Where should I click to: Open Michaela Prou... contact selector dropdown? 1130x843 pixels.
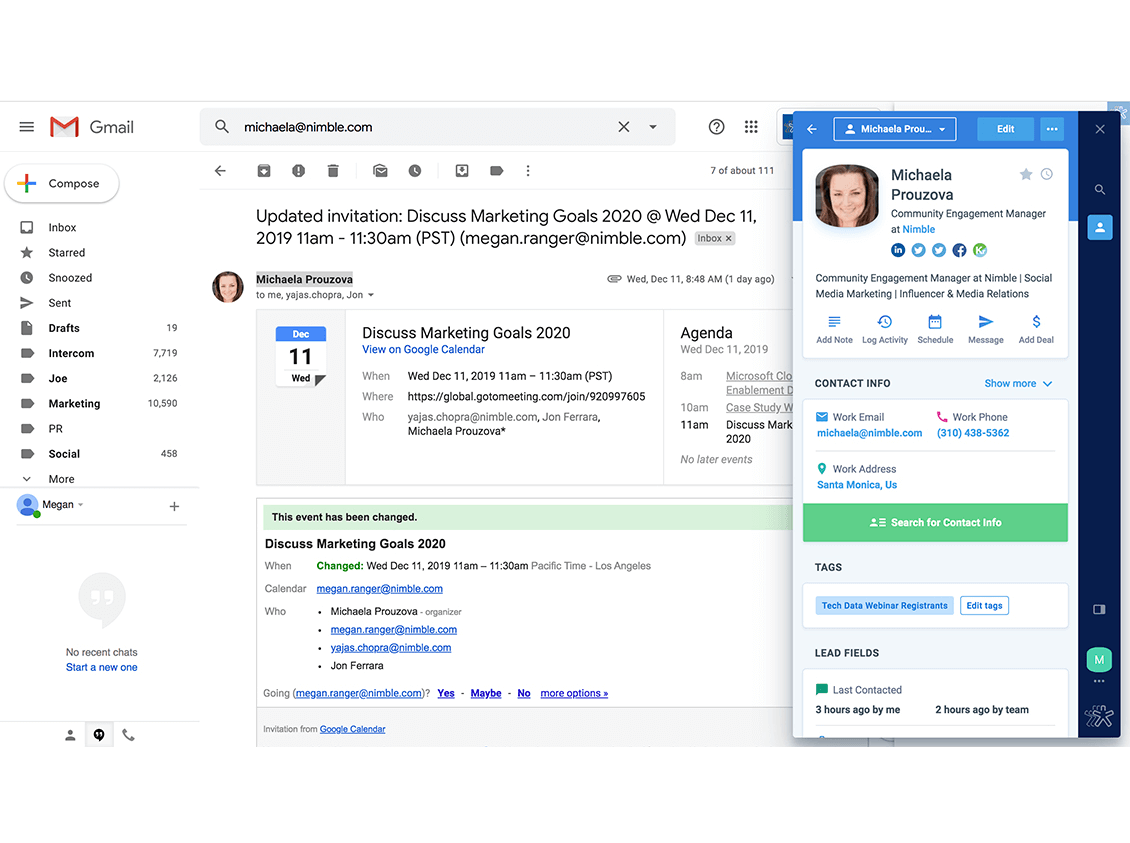tap(894, 129)
